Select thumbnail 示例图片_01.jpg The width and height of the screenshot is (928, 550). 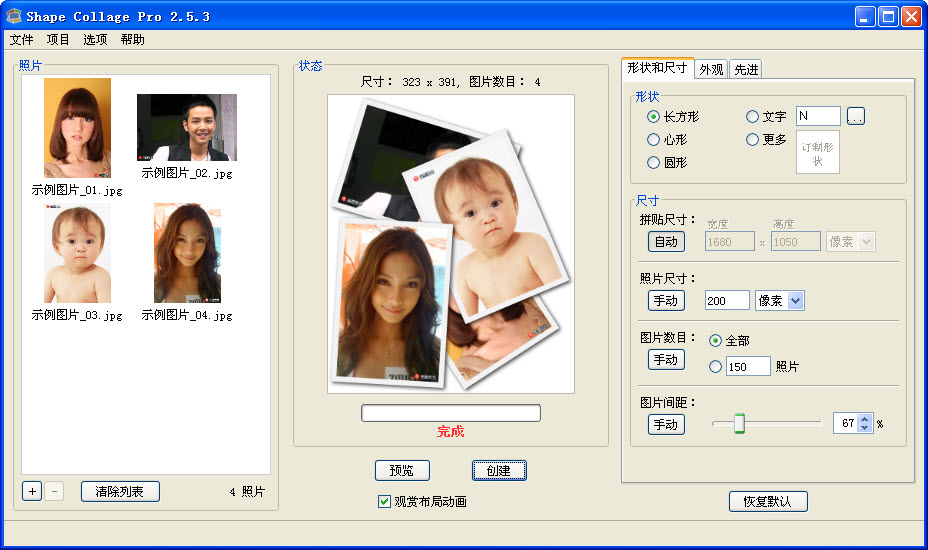click(77, 127)
